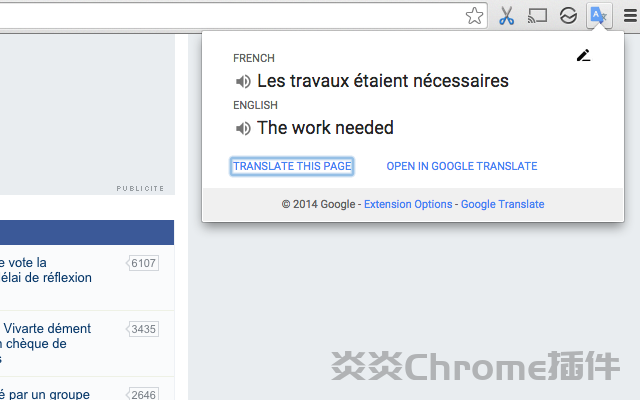The width and height of the screenshot is (640, 400).
Task: Click the bookmark star icon
Action: click(x=475, y=16)
